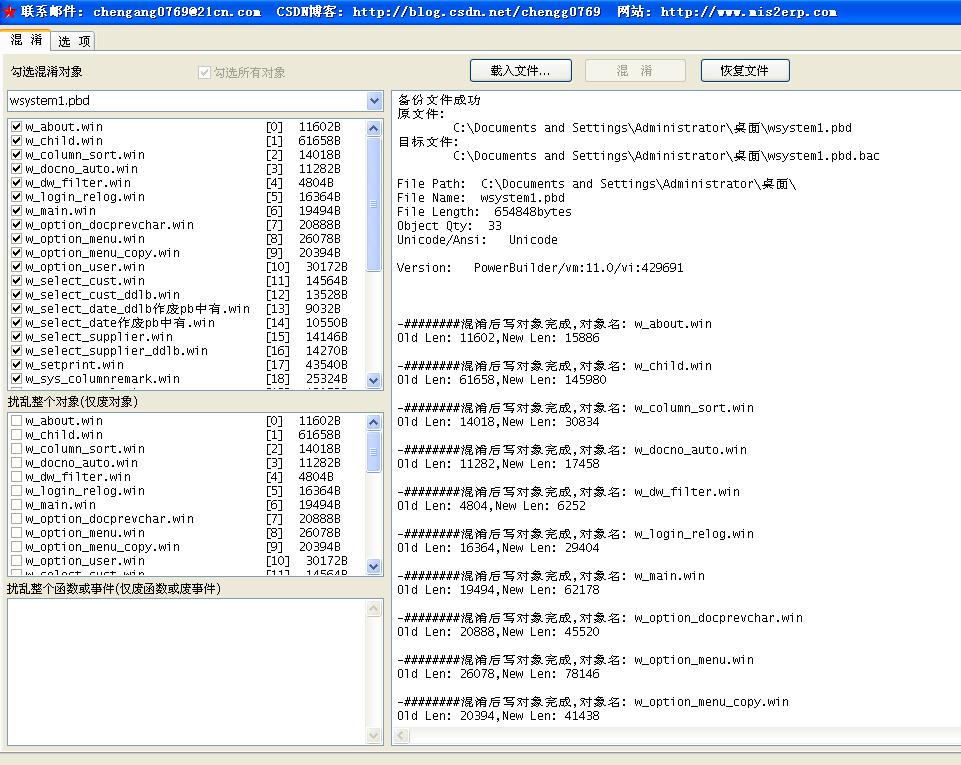This screenshot has width=961, height=765.
Task: Click the Object Qty: 33 log line
Action: (449, 226)
